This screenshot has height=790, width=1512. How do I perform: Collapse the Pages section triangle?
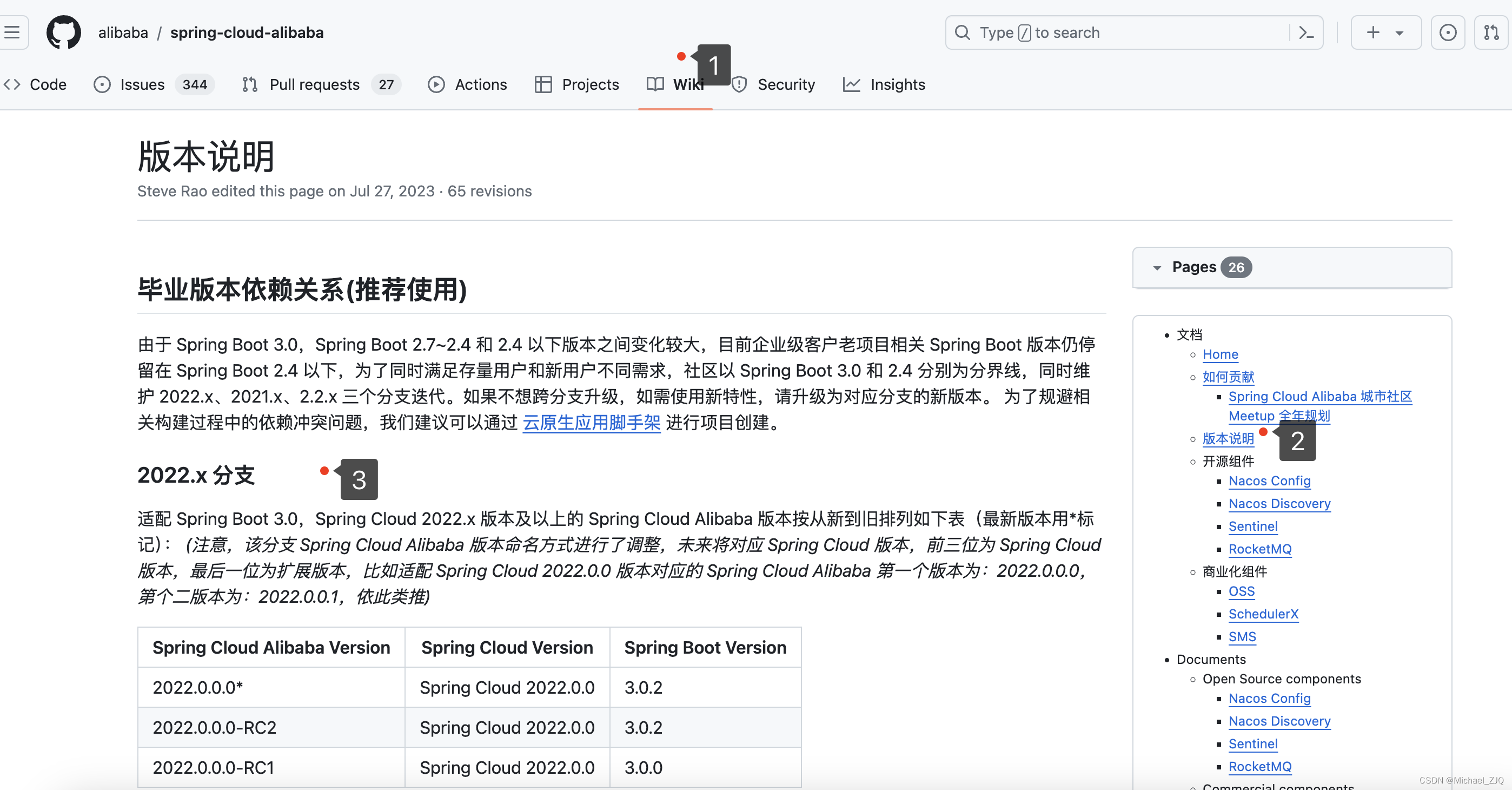pos(1157,268)
